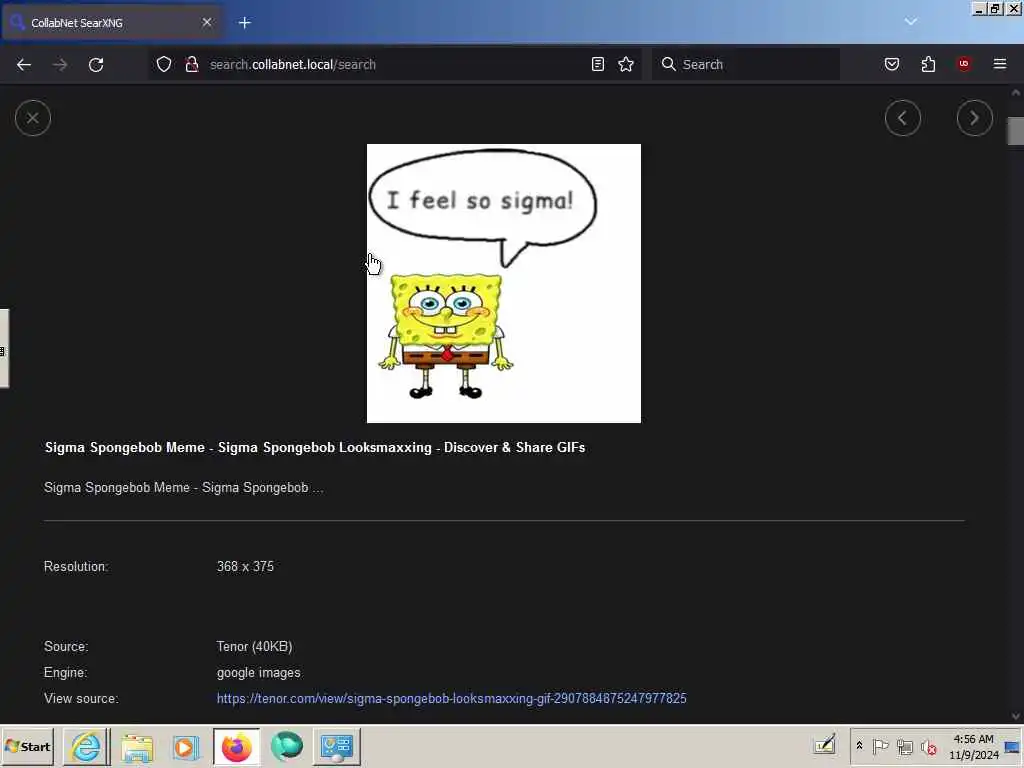Open Action Center flag icon
The image size is (1024, 768).
(x=880, y=746)
